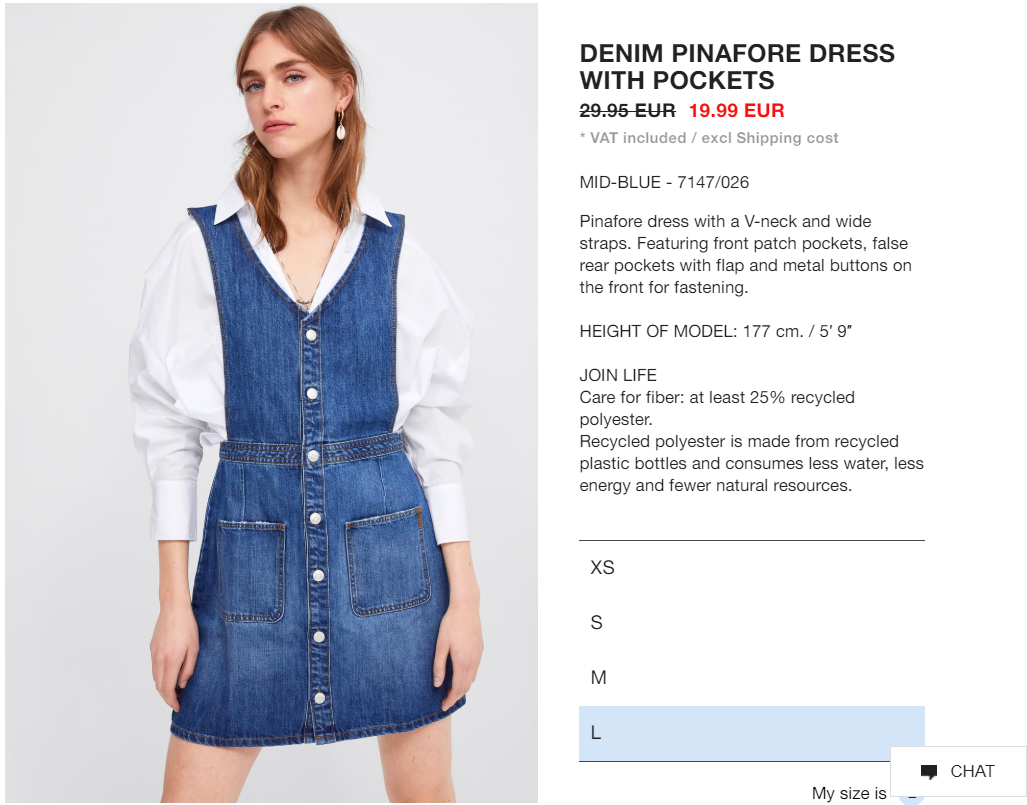This screenshot has height=805, width=1027.
Task: Click the crossed-out 29.95 EUR price
Action: [x=627, y=110]
